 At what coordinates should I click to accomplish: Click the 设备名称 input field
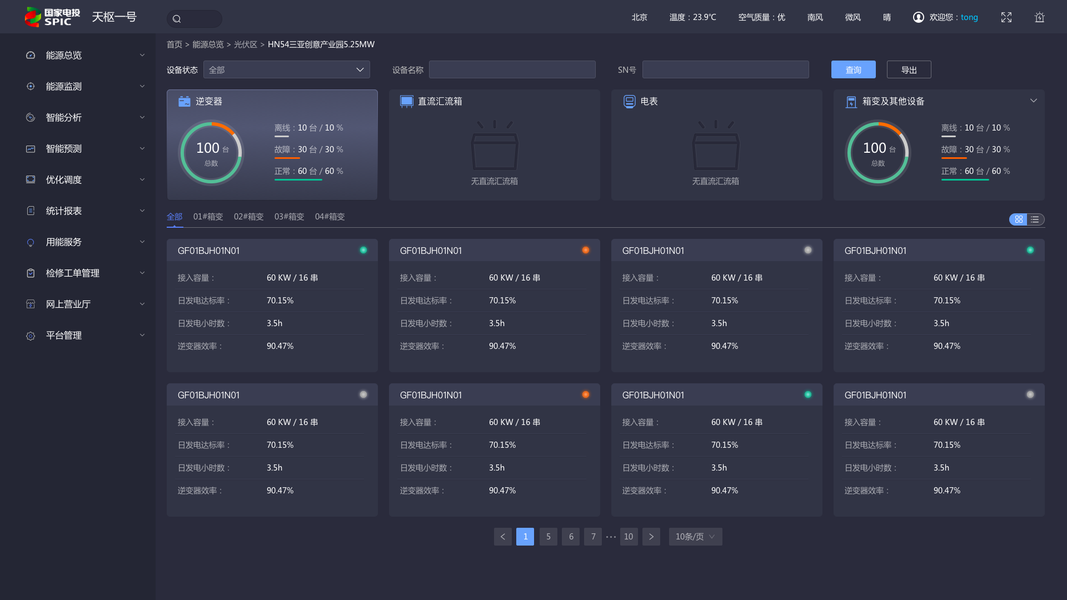tap(512, 69)
